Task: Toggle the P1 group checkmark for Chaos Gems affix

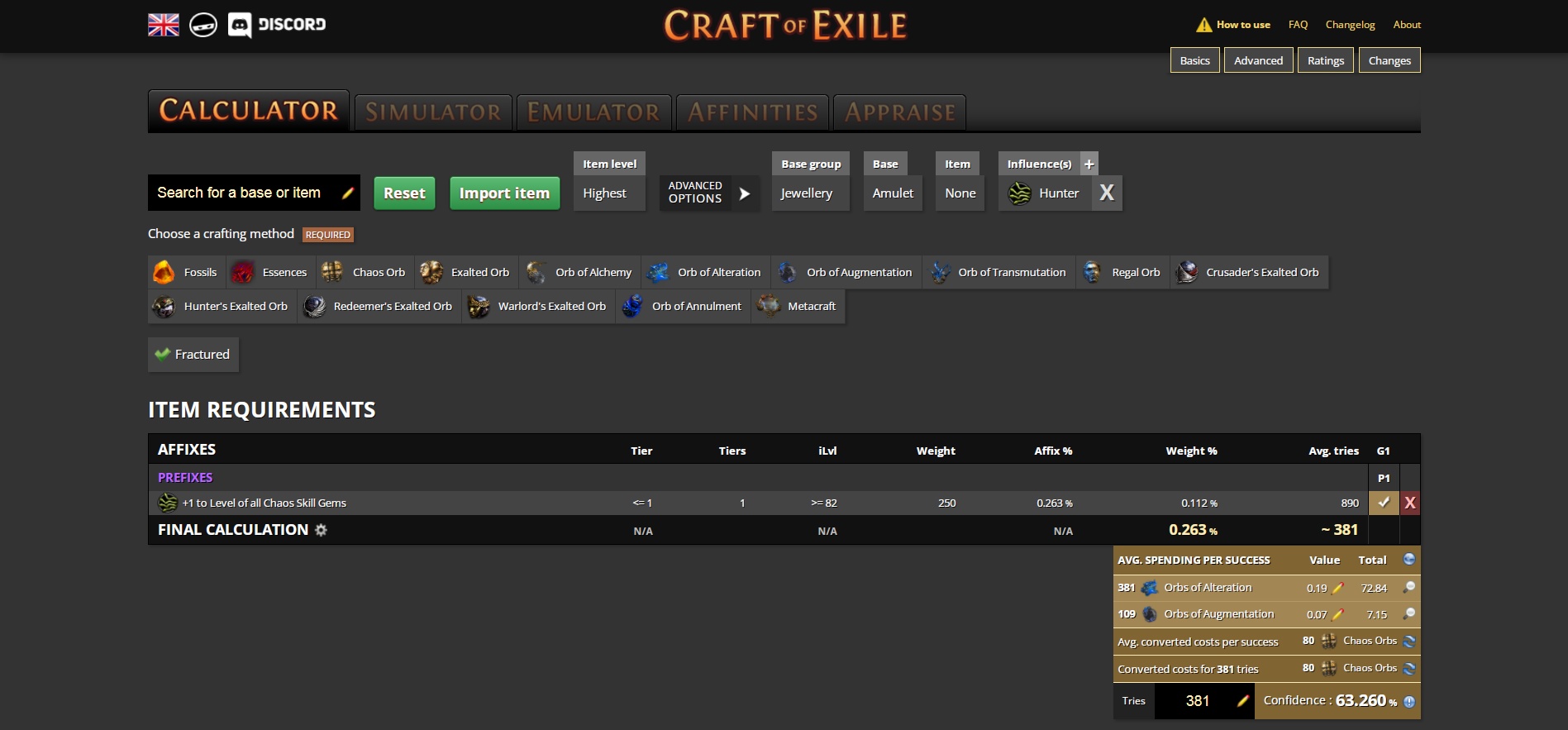Action: (1384, 503)
